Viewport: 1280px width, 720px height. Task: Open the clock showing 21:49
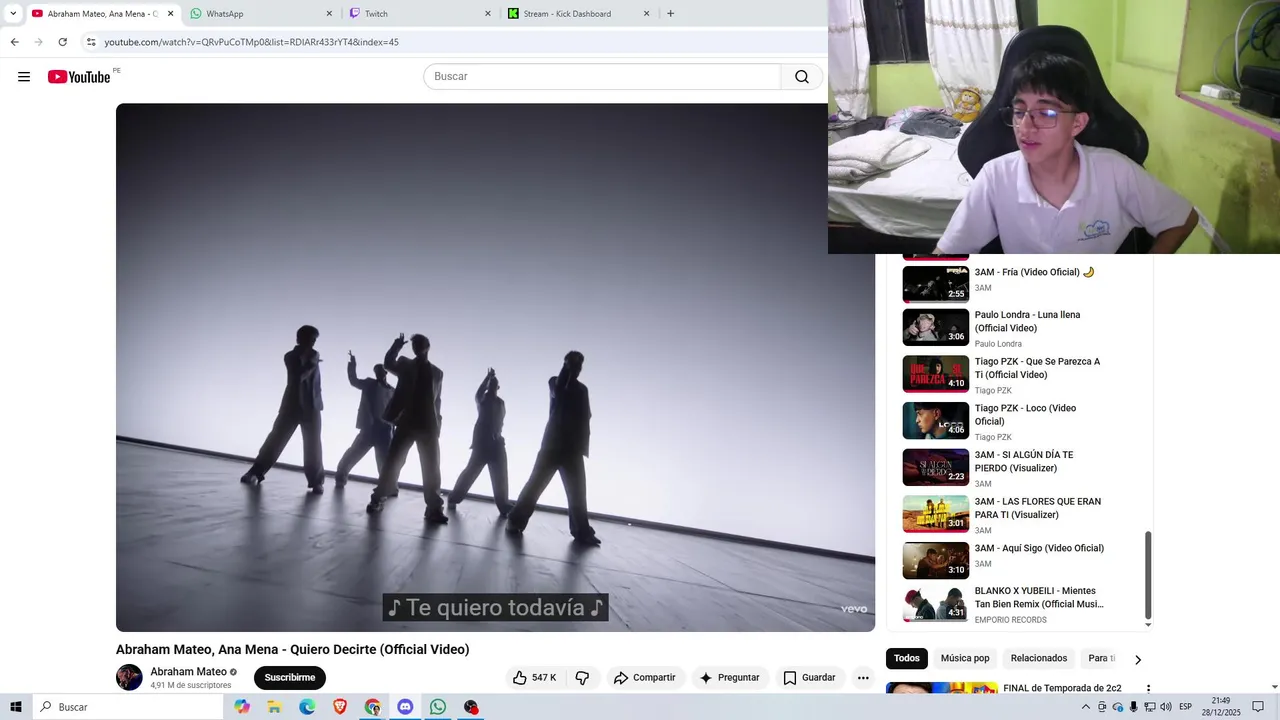click(1221, 707)
